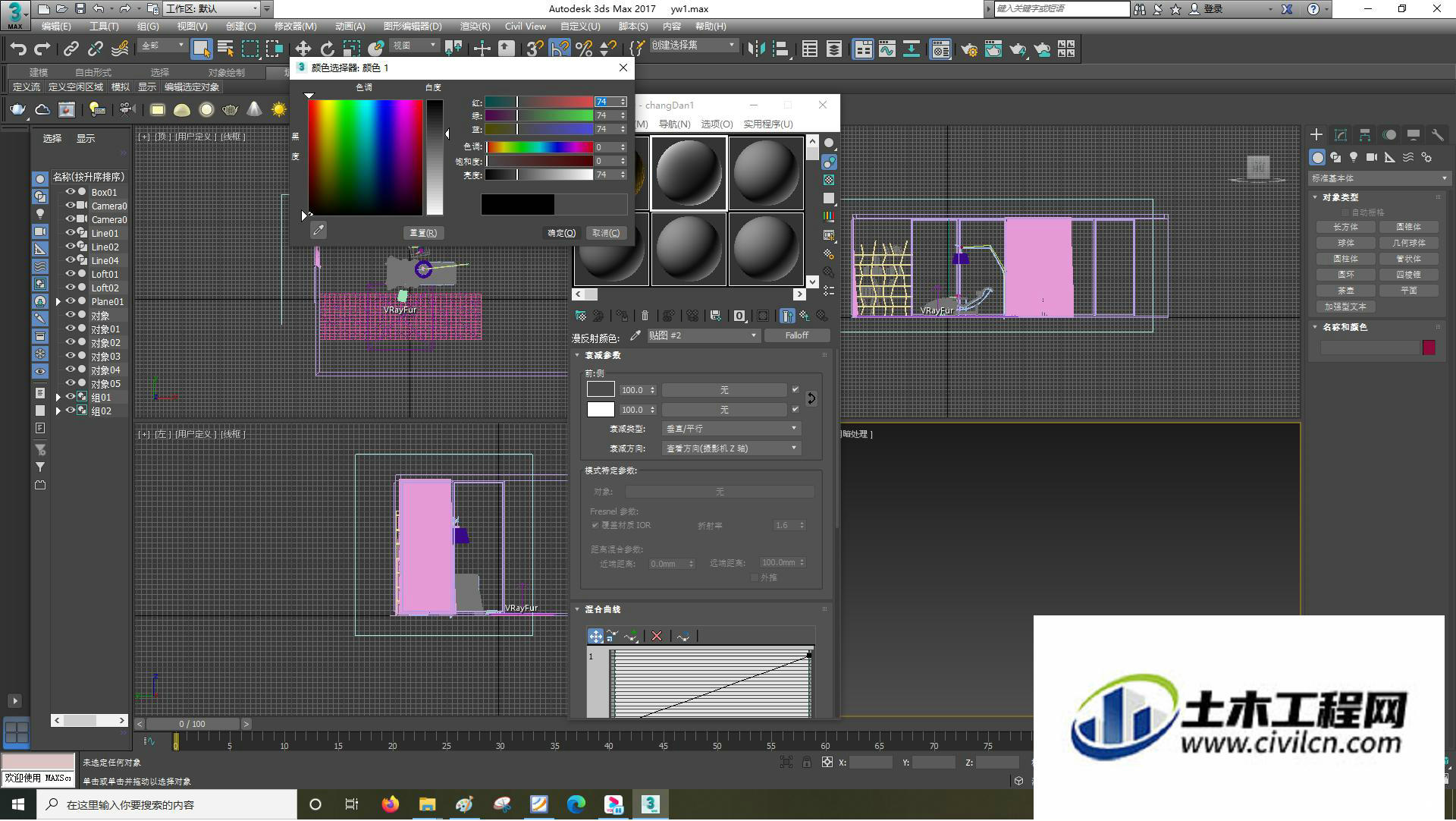The width and height of the screenshot is (1456, 821).
Task: Click the teapot primitive icon in ribbon
Action: tap(17, 110)
